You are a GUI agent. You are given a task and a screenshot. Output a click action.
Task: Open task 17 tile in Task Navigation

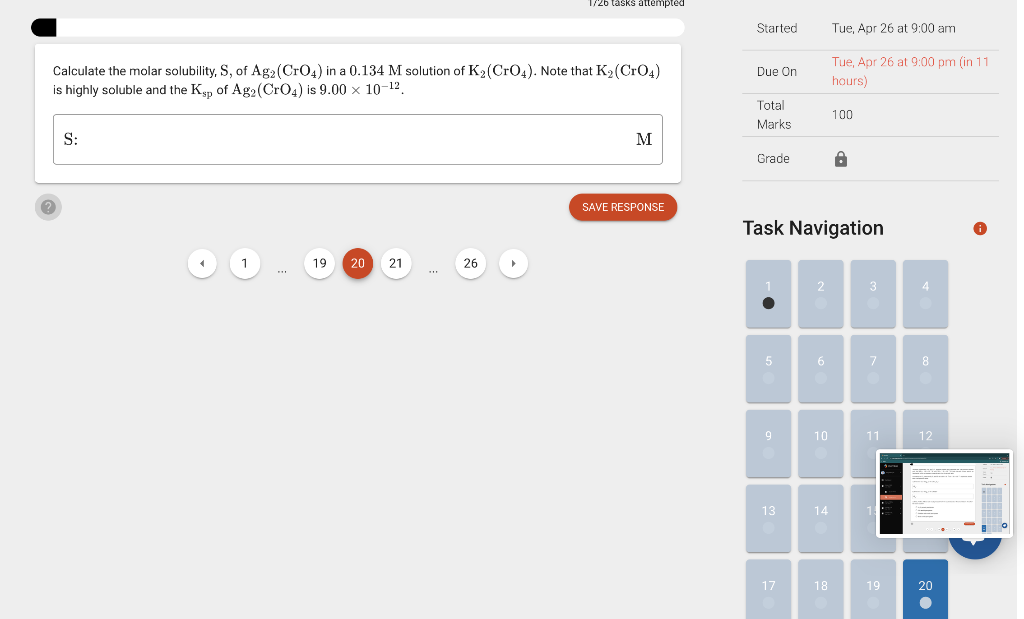coord(769,589)
